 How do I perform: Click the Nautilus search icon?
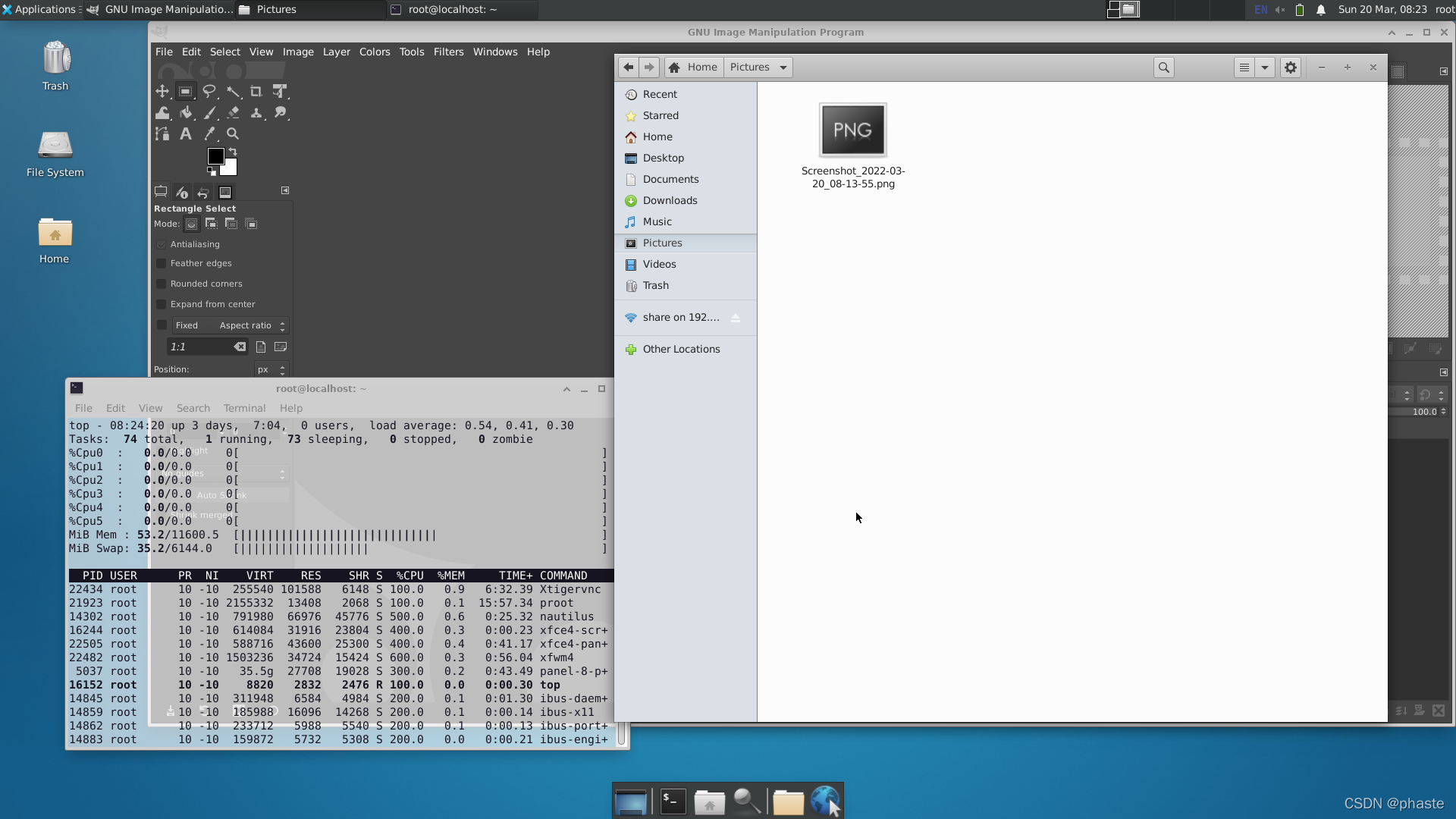pos(1163,67)
